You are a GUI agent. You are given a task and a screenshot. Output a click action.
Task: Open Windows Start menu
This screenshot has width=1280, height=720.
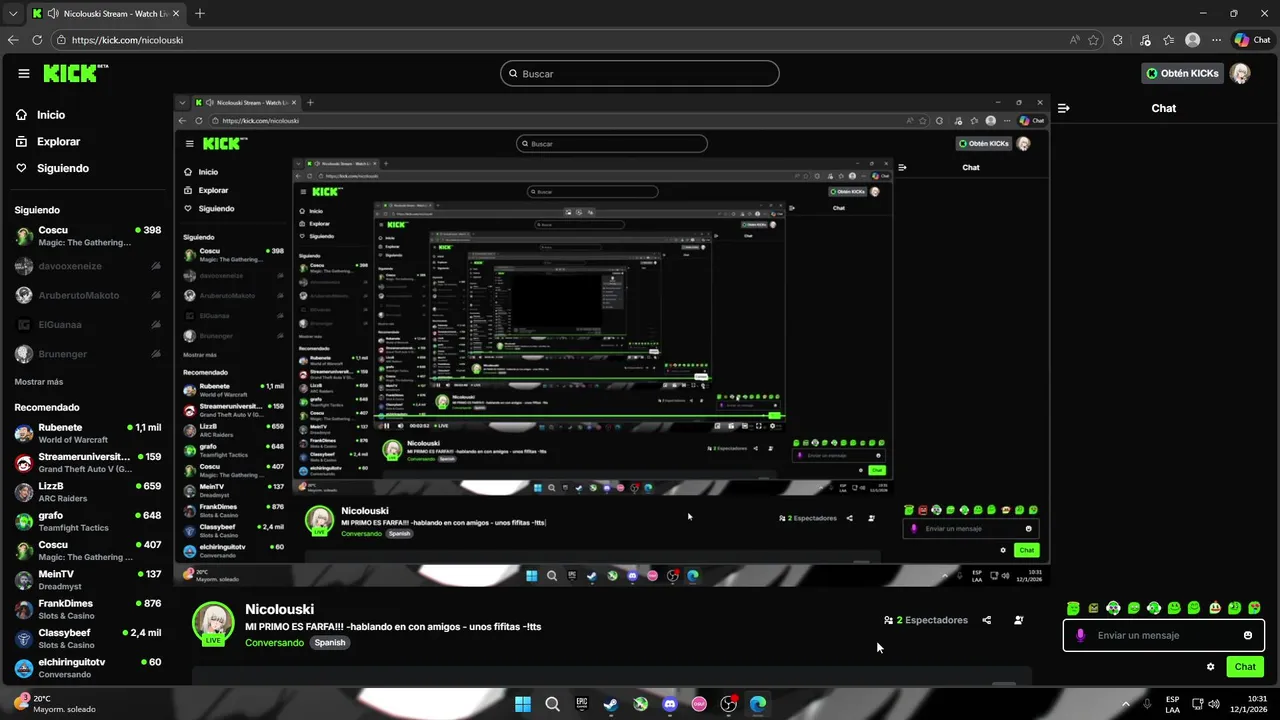click(x=522, y=704)
